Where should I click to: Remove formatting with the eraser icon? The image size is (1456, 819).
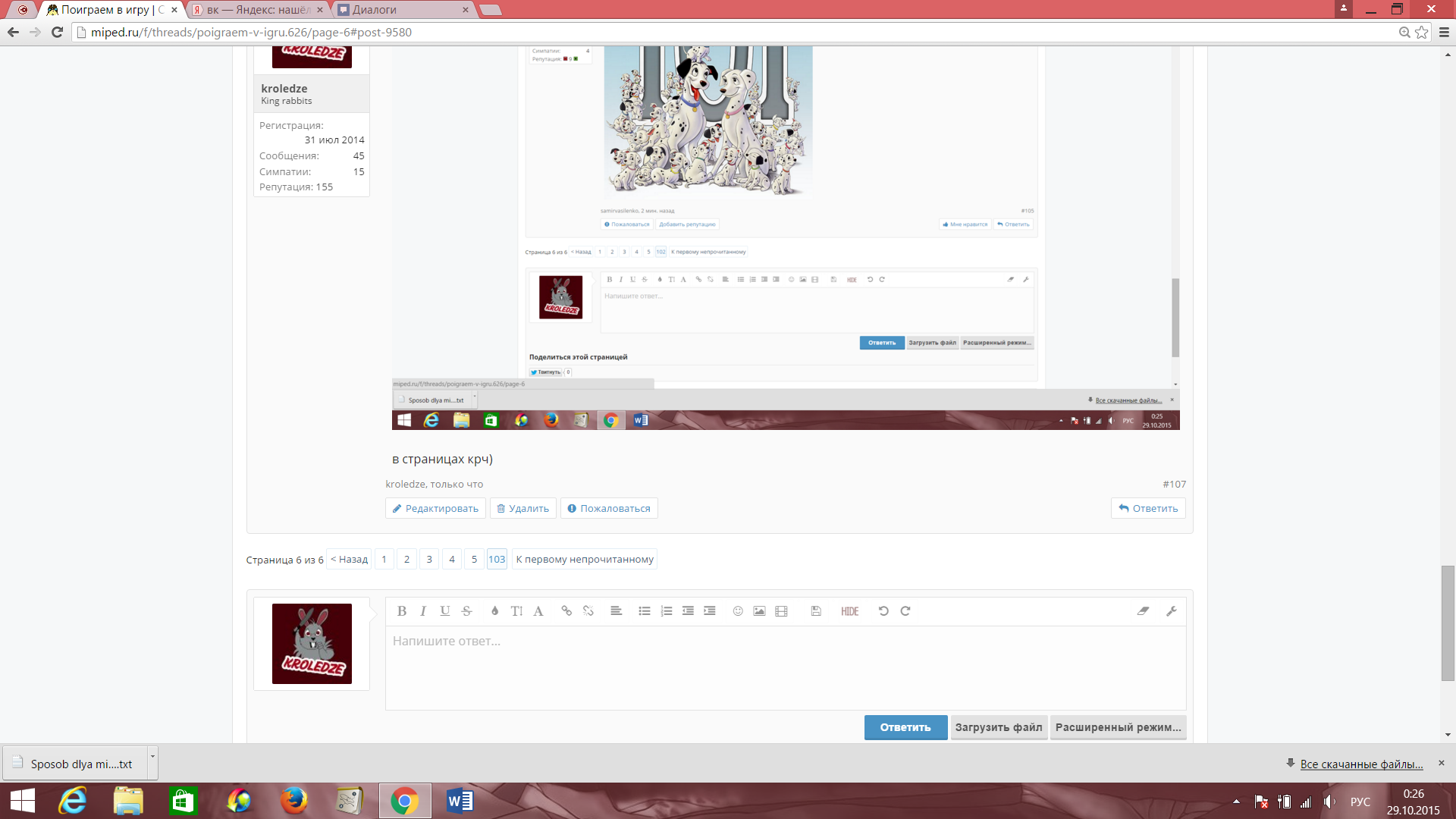coord(1143,611)
